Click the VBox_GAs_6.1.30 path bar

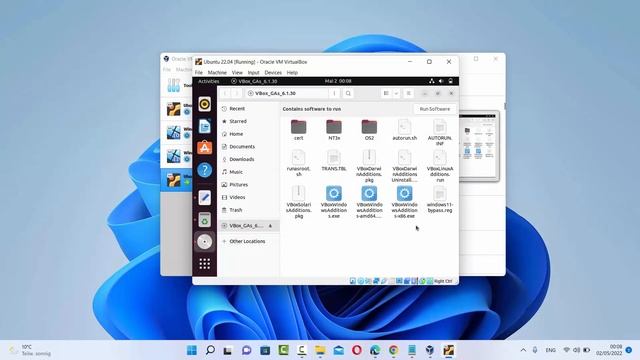tap(287, 93)
